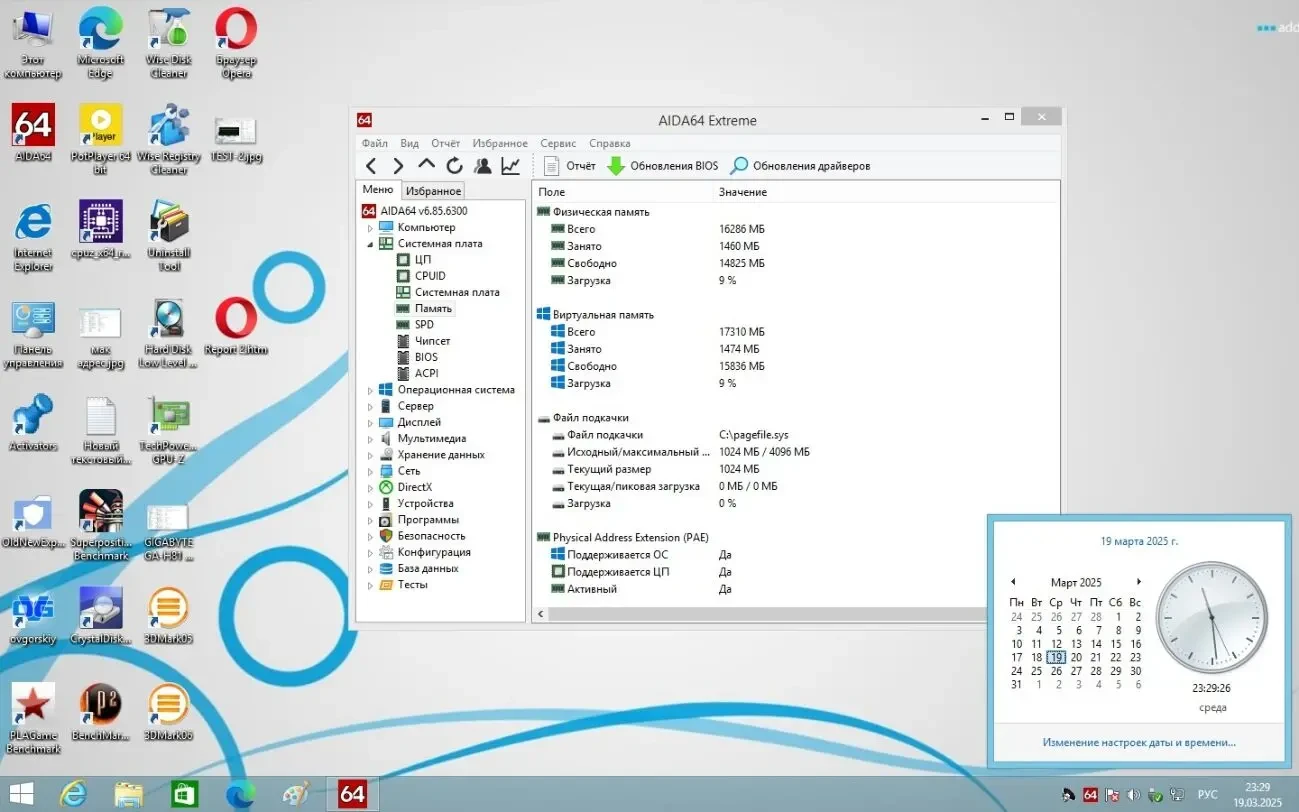Viewport: 1299px width, 812px height.
Task: Expand the Хранение данных node
Action: click(x=370, y=455)
